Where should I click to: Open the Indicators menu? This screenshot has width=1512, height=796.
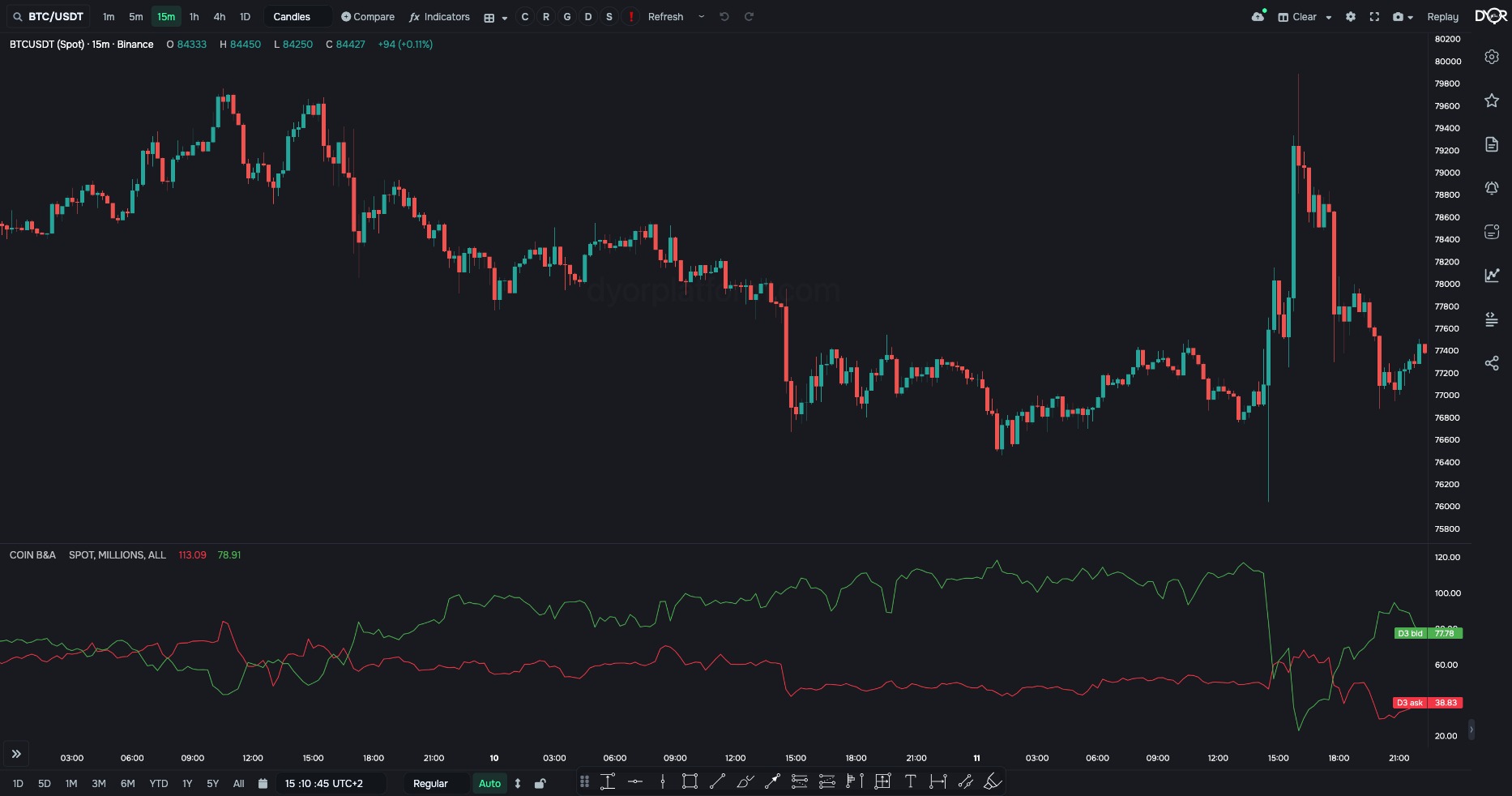click(440, 17)
